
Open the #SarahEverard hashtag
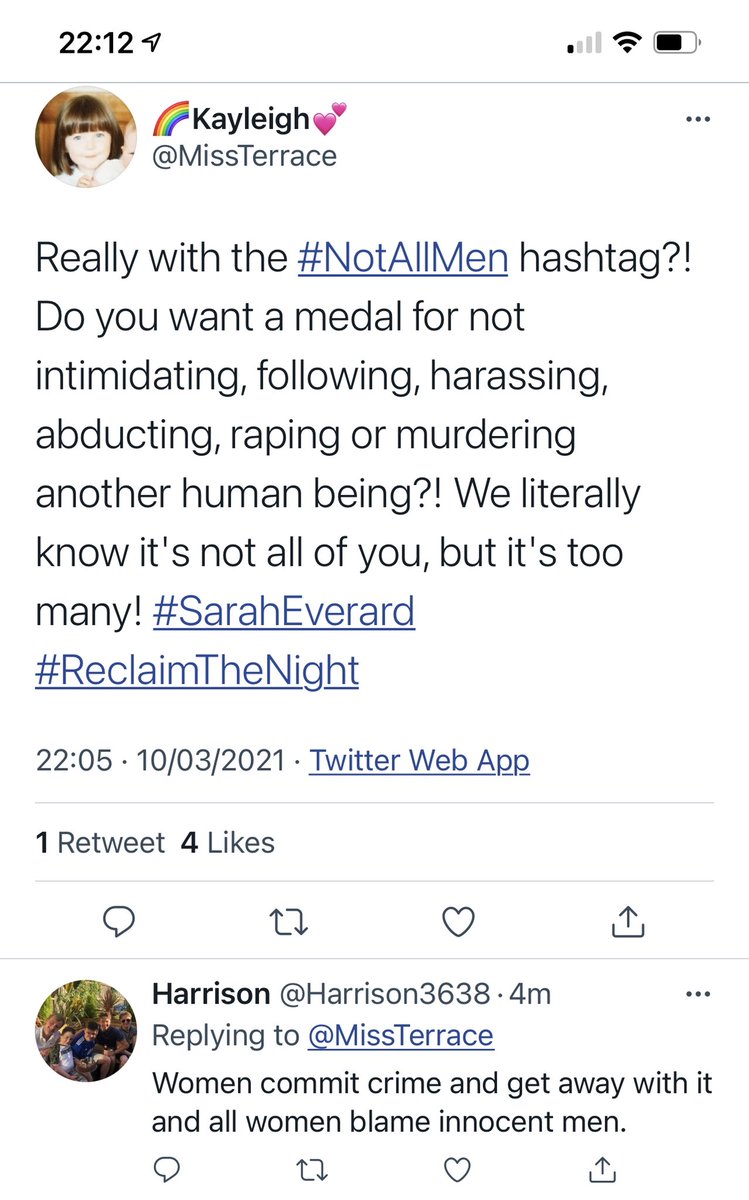[284, 612]
